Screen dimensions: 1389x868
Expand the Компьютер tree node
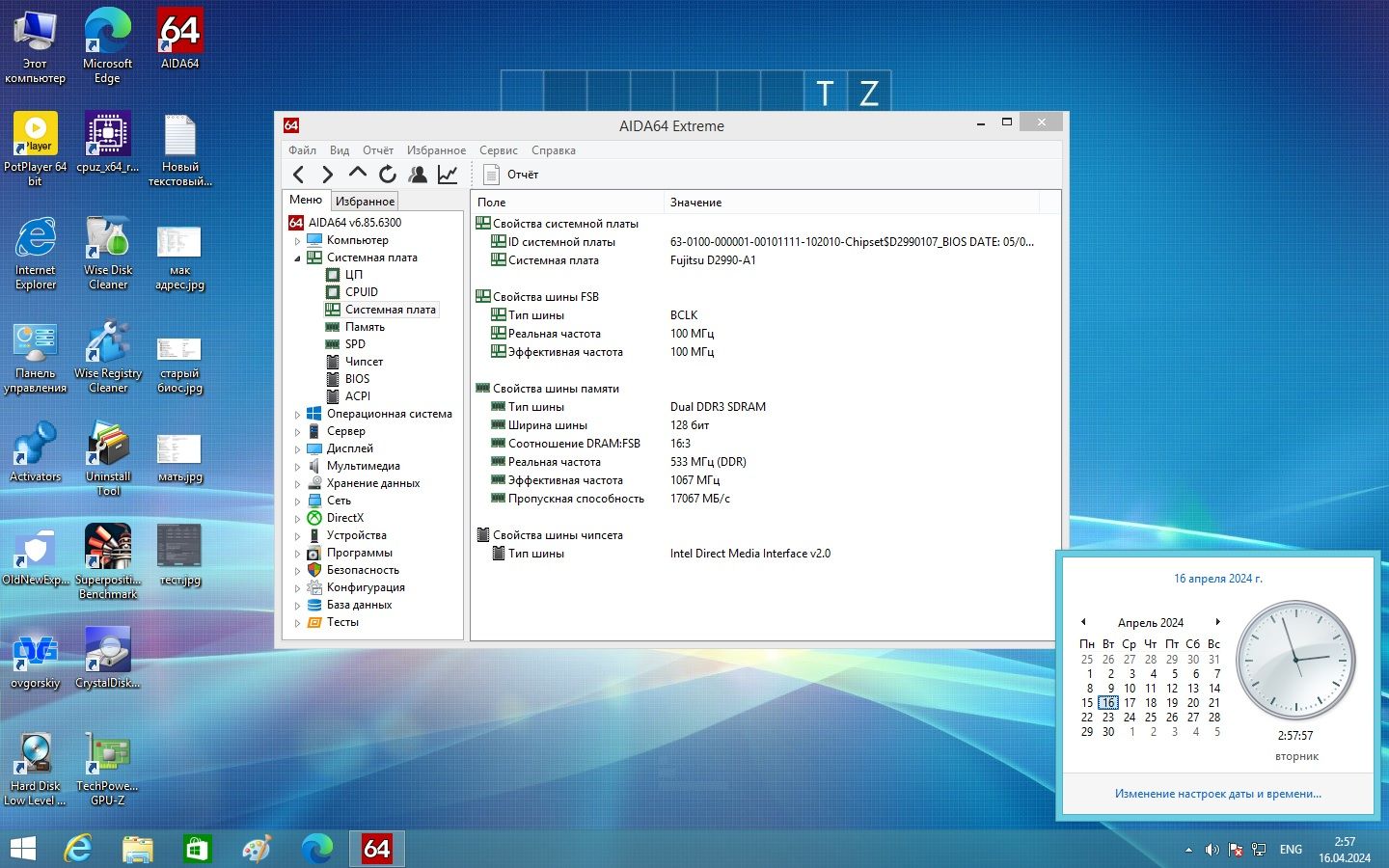(x=297, y=241)
